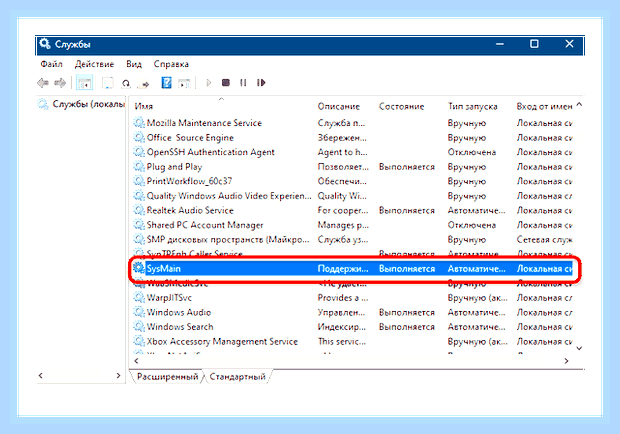Click the gear icon beside Xbox Accessory Management Service
The image size is (620, 434).
139,342
